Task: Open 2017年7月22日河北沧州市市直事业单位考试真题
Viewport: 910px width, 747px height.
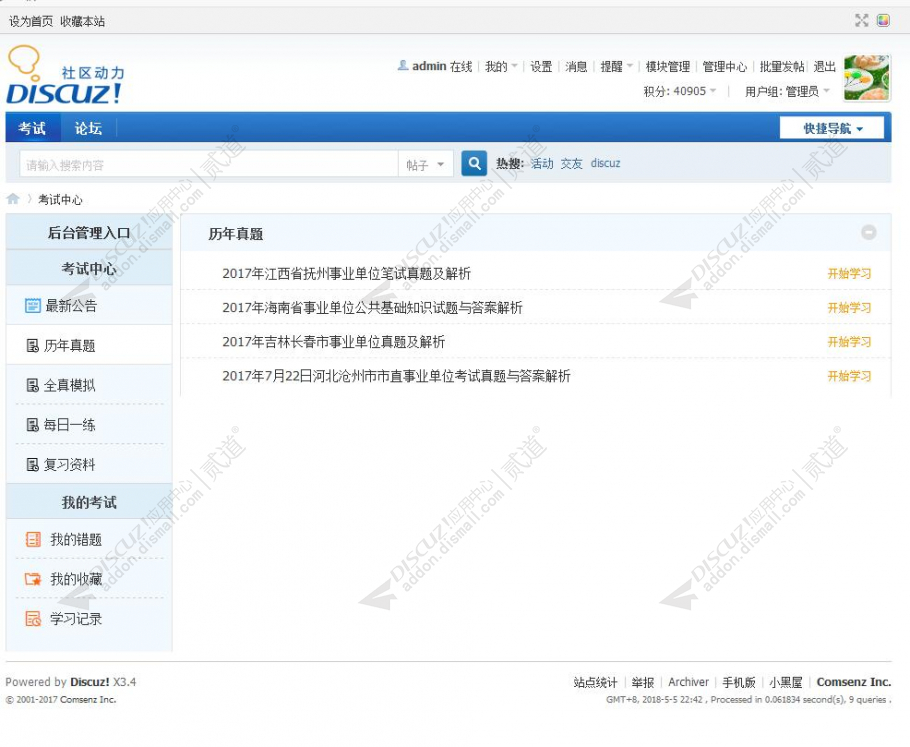Action: [396, 376]
